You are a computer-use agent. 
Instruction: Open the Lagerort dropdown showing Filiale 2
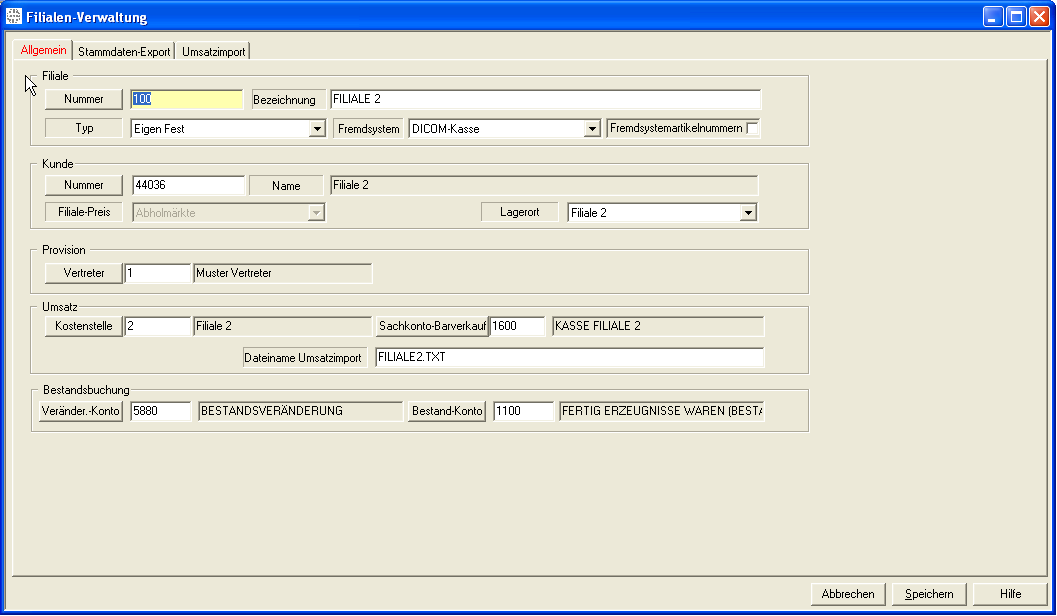coord(747,213)
